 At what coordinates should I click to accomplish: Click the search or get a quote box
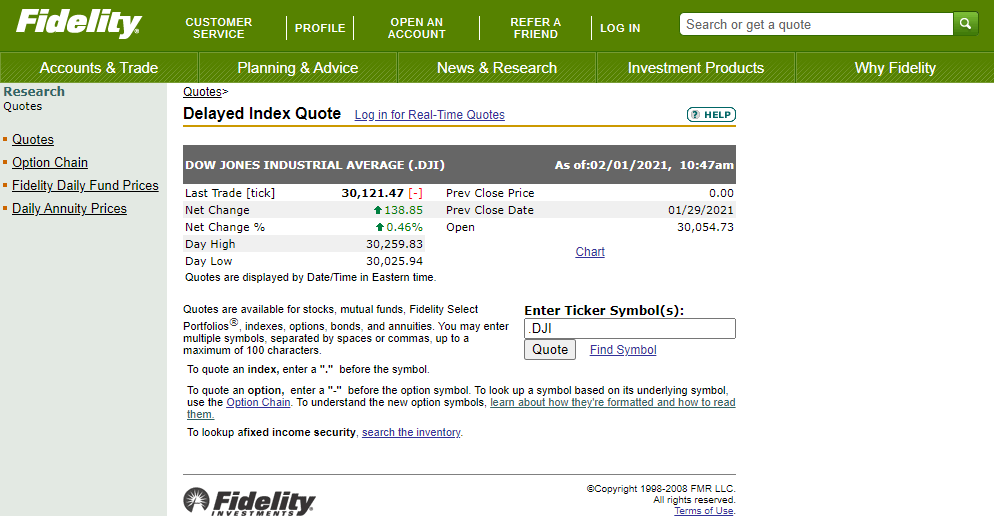[x=815, y=24]
